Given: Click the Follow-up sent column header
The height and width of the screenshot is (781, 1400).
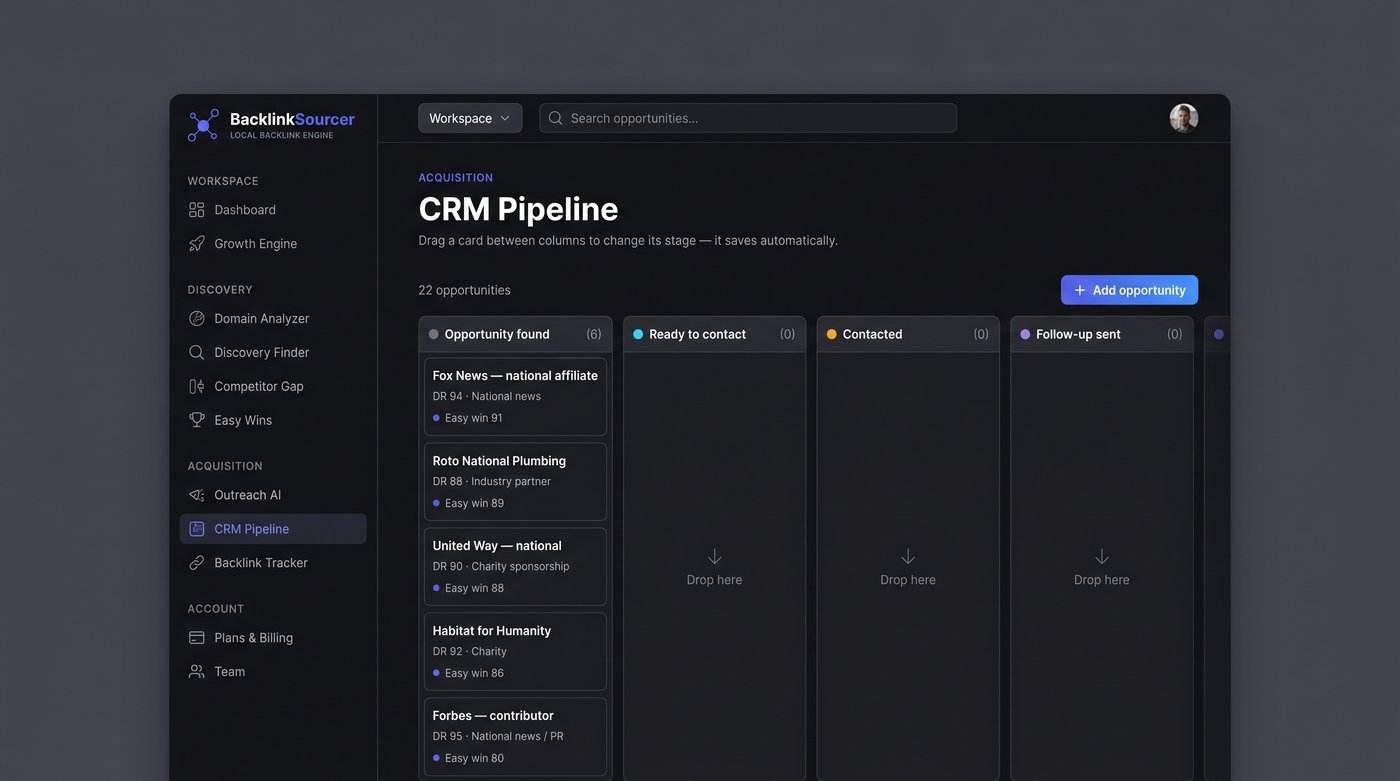Looking at the screenshot, I should 1102,335.
